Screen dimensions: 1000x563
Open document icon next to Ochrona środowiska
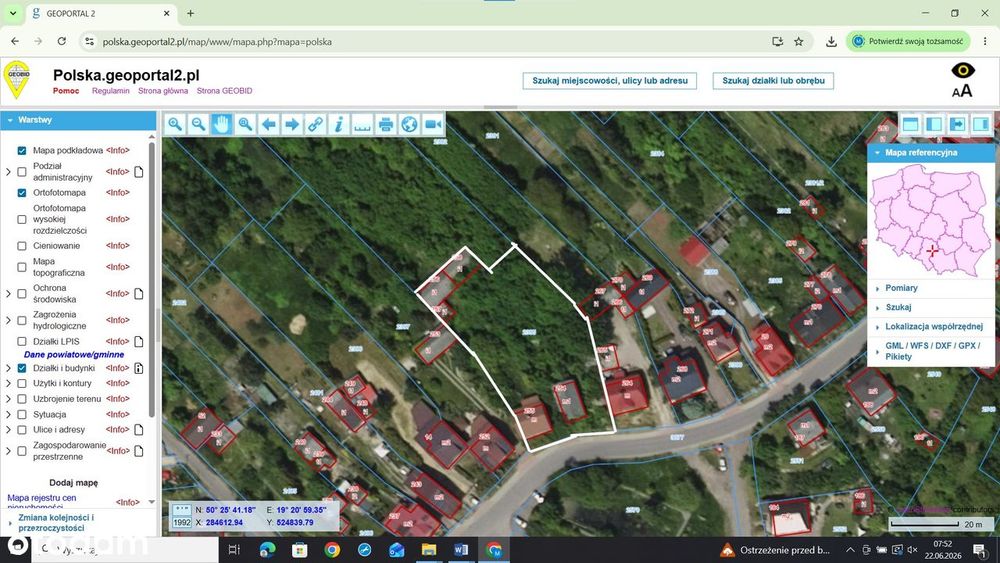tap(138, 293)
